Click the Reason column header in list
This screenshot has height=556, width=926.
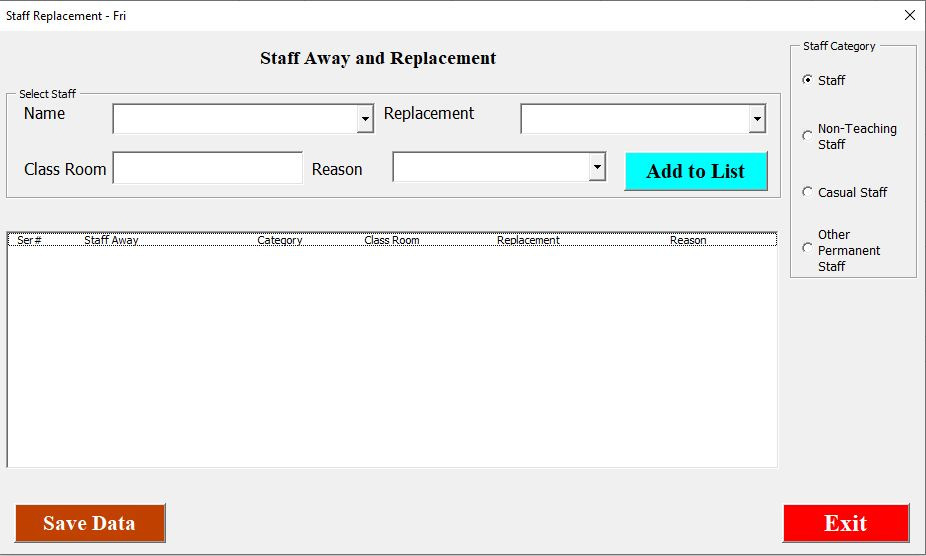pyautogui.click(x=688, y=240)
